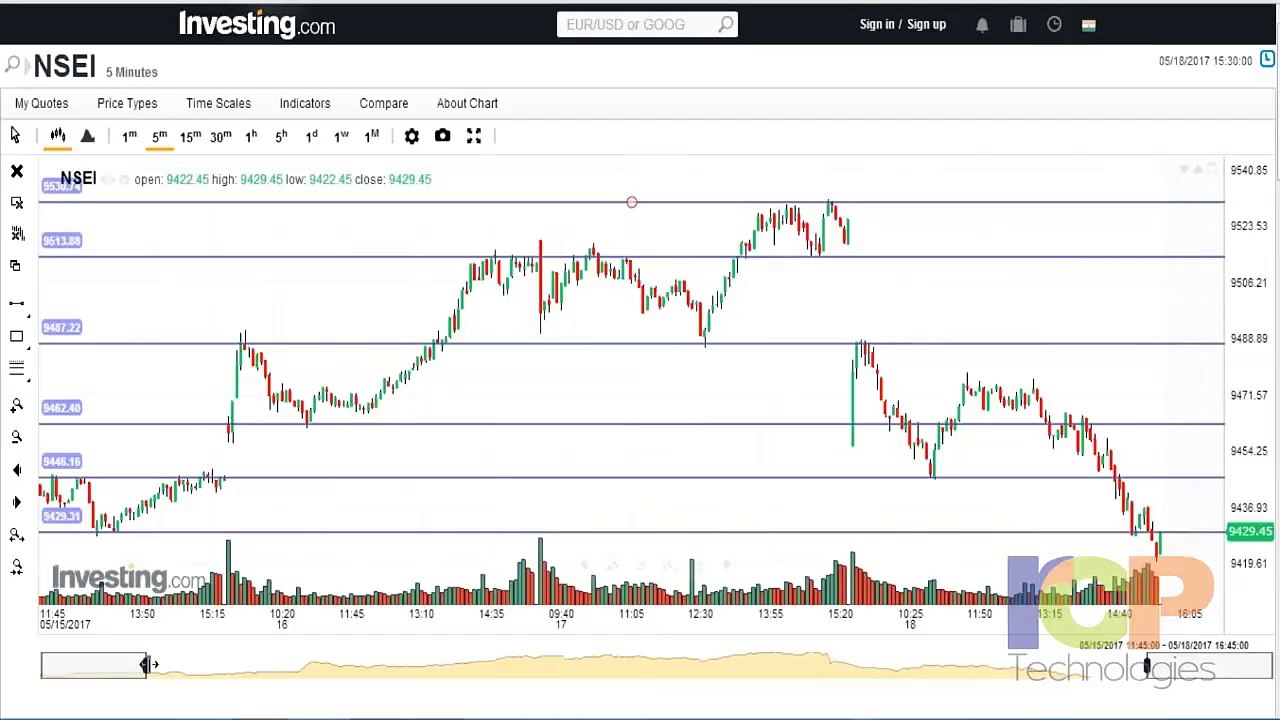The height and width of the screenshot is (720, 1280).
Task: Select the 9487.22 horizontal line label
Action: pyautogui.click(x=62, y=327)
